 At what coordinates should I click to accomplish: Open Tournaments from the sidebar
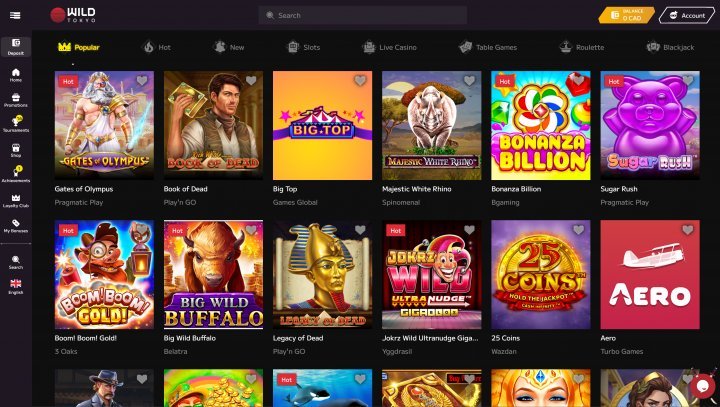coord(16,124)
